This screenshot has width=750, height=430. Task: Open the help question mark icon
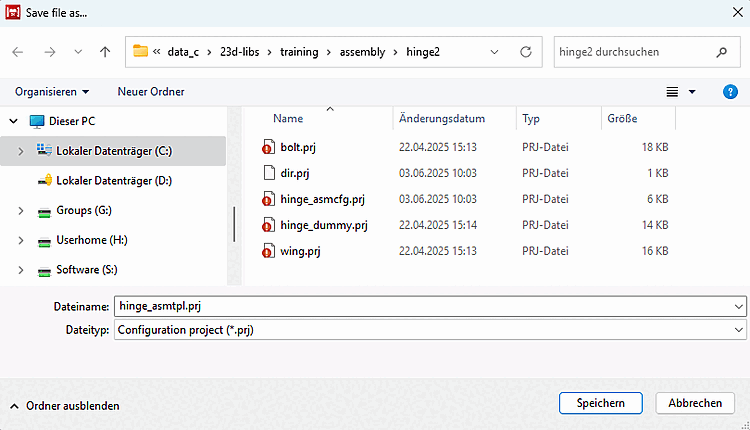tap(730, 92)
